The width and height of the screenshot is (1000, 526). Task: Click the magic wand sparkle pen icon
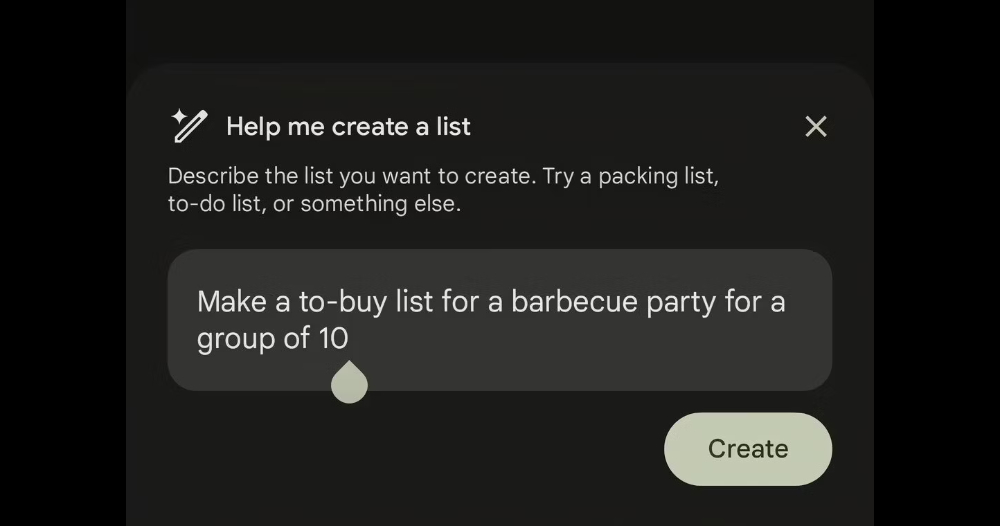coord(189,126)
